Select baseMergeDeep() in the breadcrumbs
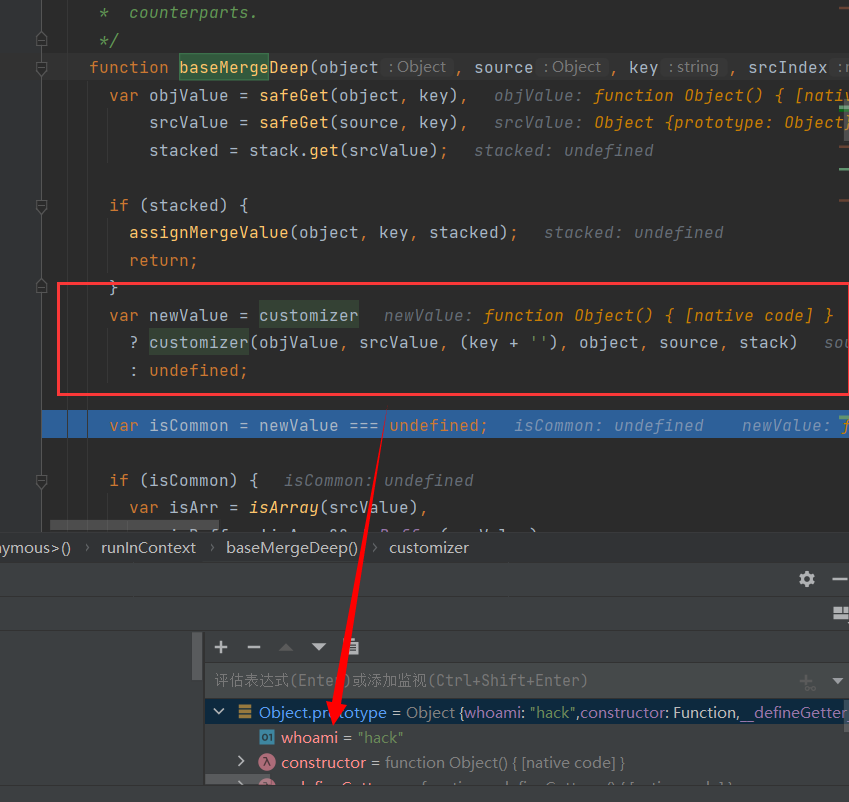 coord(292,547)
